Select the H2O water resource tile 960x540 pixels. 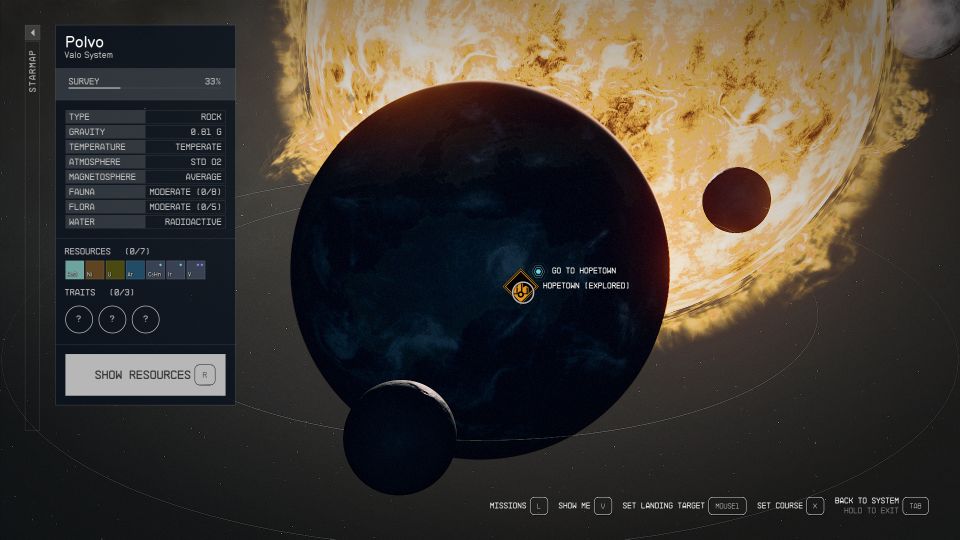tap(75, 270)
